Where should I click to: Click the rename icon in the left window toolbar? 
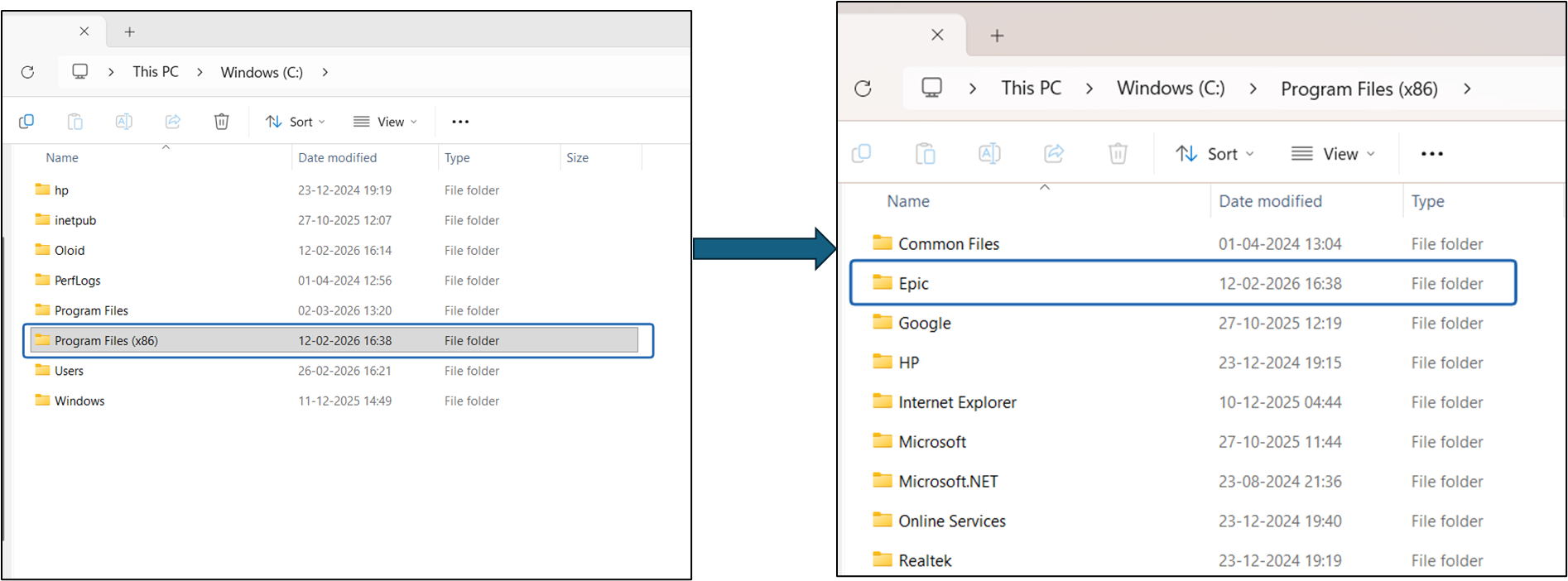(x=123, y=122)
